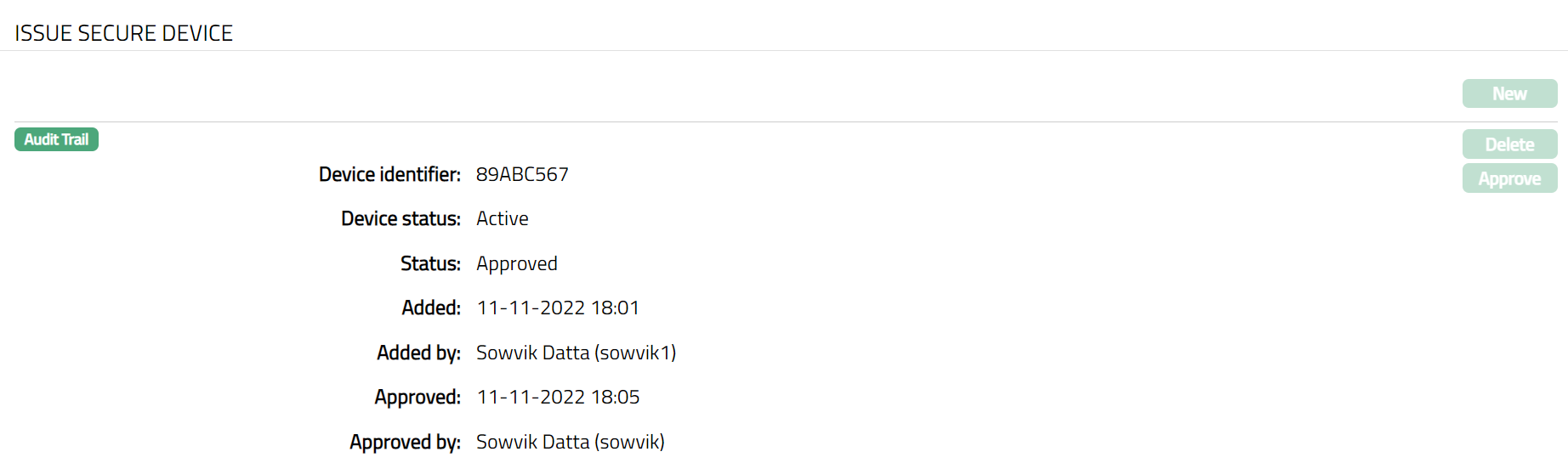The image size is (1568, 463).
Task: Click the approver name Sowvik Datta (sowvik)
Action: 571,442
